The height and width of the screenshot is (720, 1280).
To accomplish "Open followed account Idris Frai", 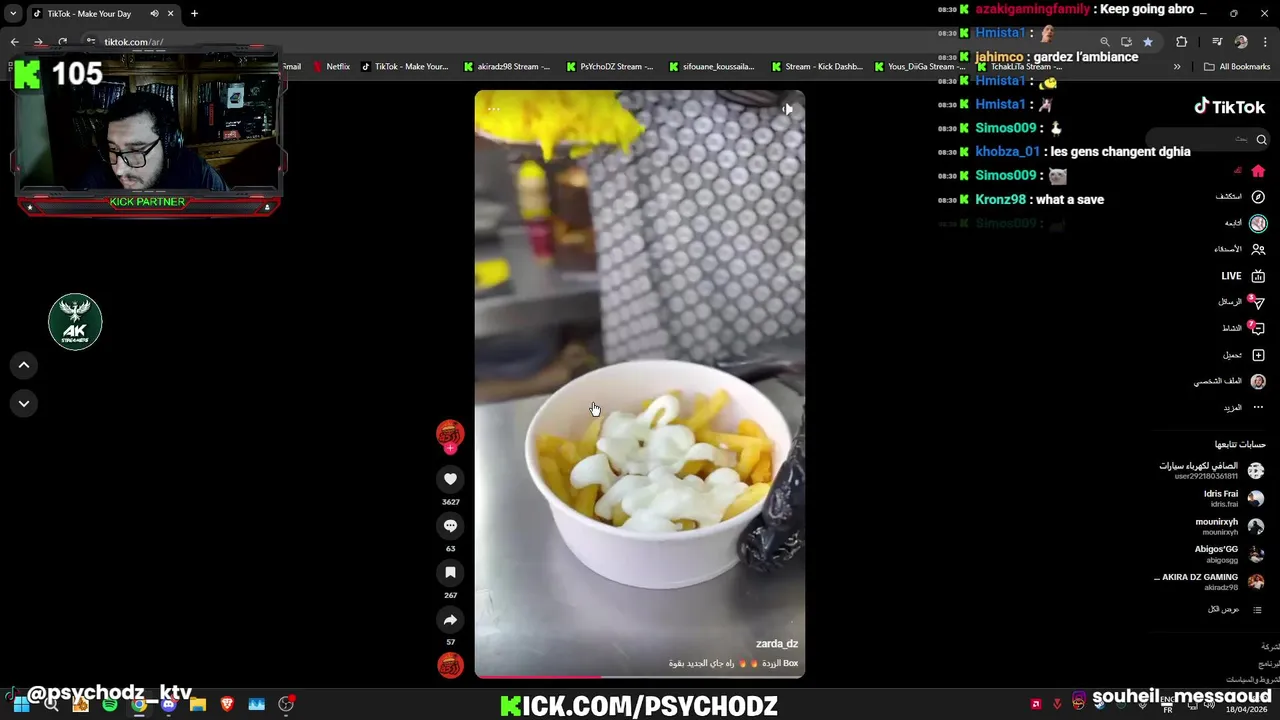I will [1233, 498].
